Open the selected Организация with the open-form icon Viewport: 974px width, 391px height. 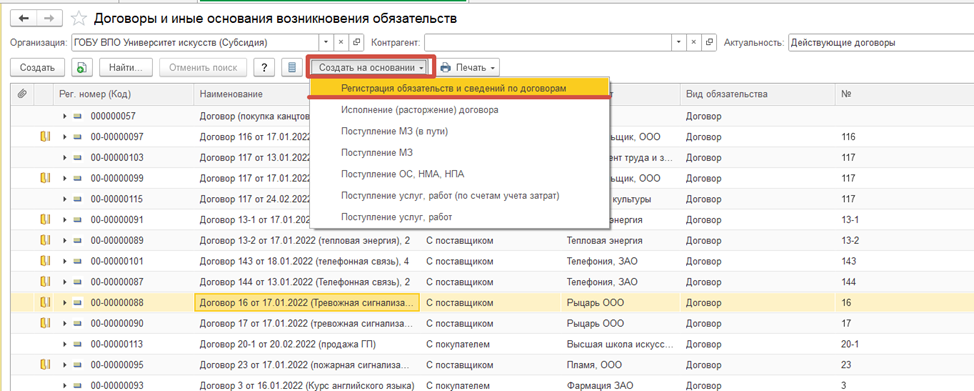[356, 42]
